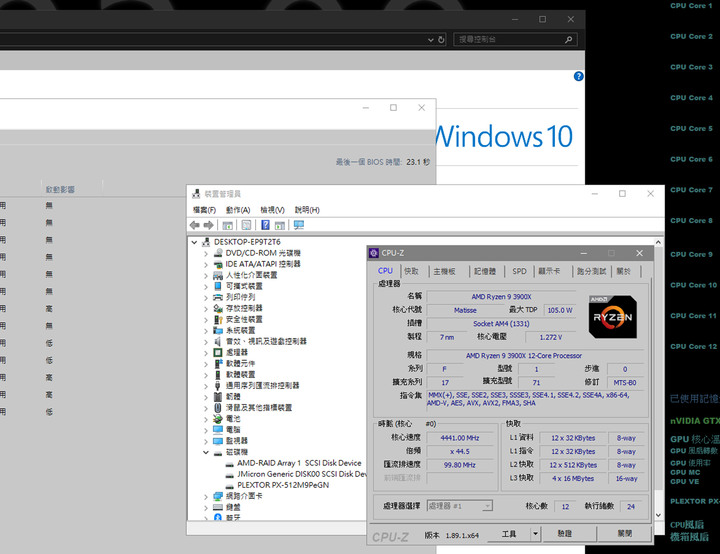
Task: Click the 安全性裝置 security key icon
Action: coord(218,319)
